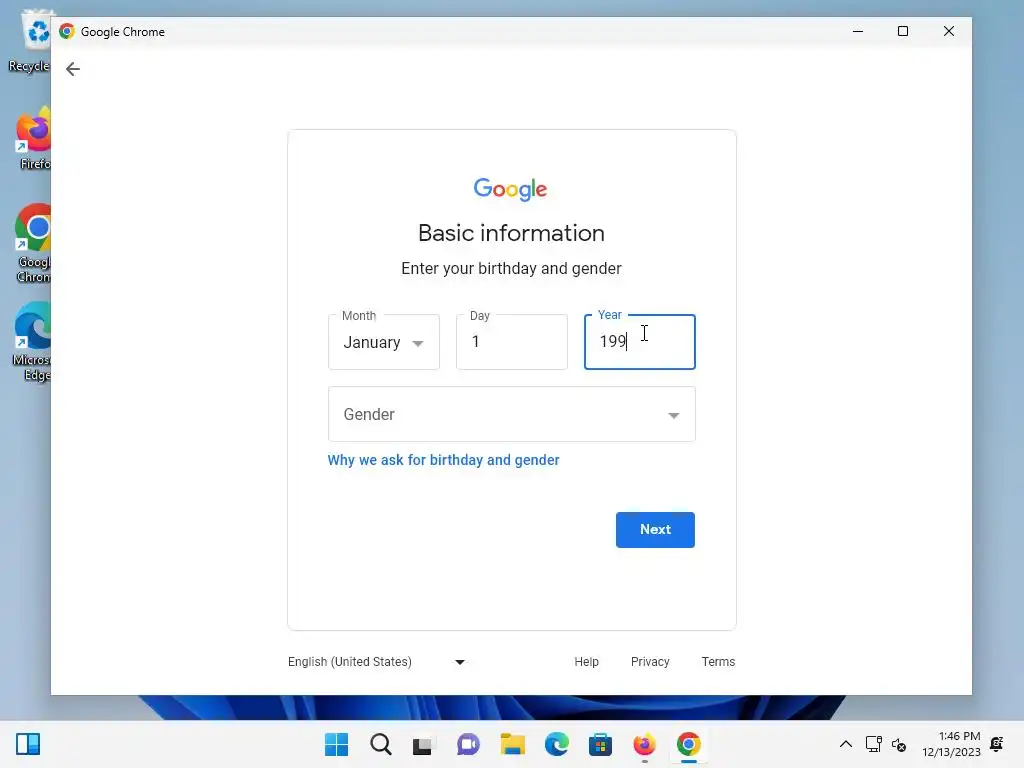
Task: Open taskbar Search magnifier
Action: tap(381, 744)
